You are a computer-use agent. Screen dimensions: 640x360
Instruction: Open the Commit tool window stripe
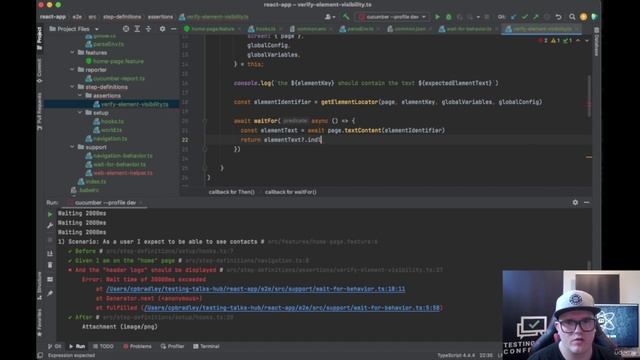pos(40,71)
